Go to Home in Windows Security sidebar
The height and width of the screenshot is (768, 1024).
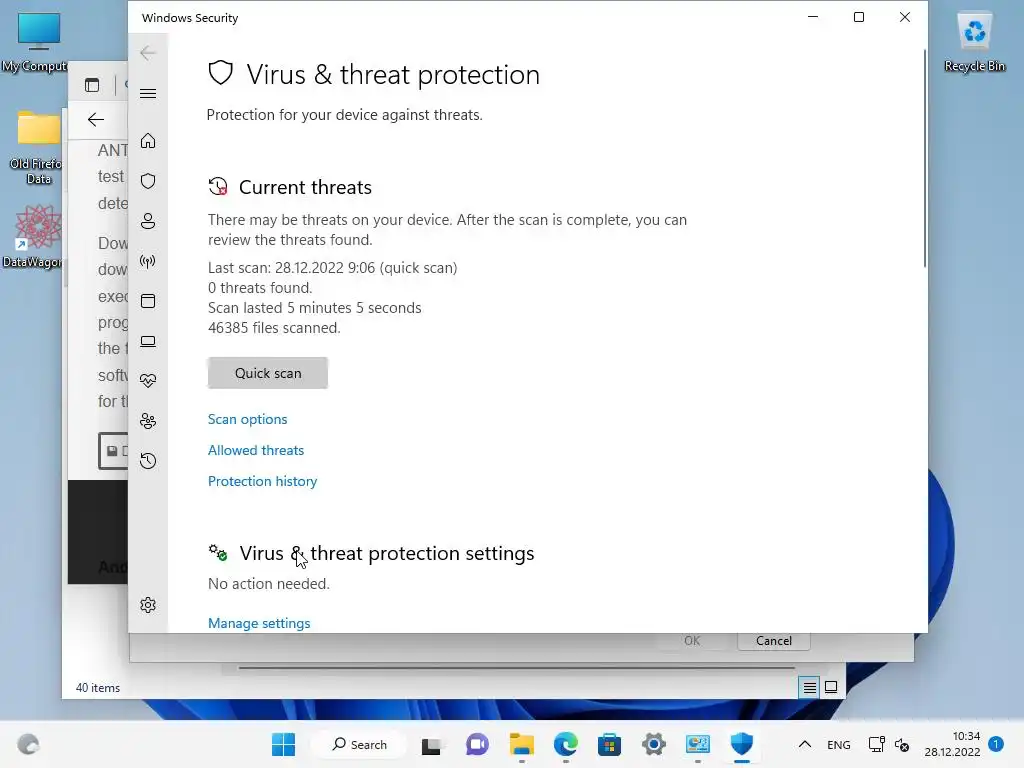pyautogui.click(x=148, y=140)
